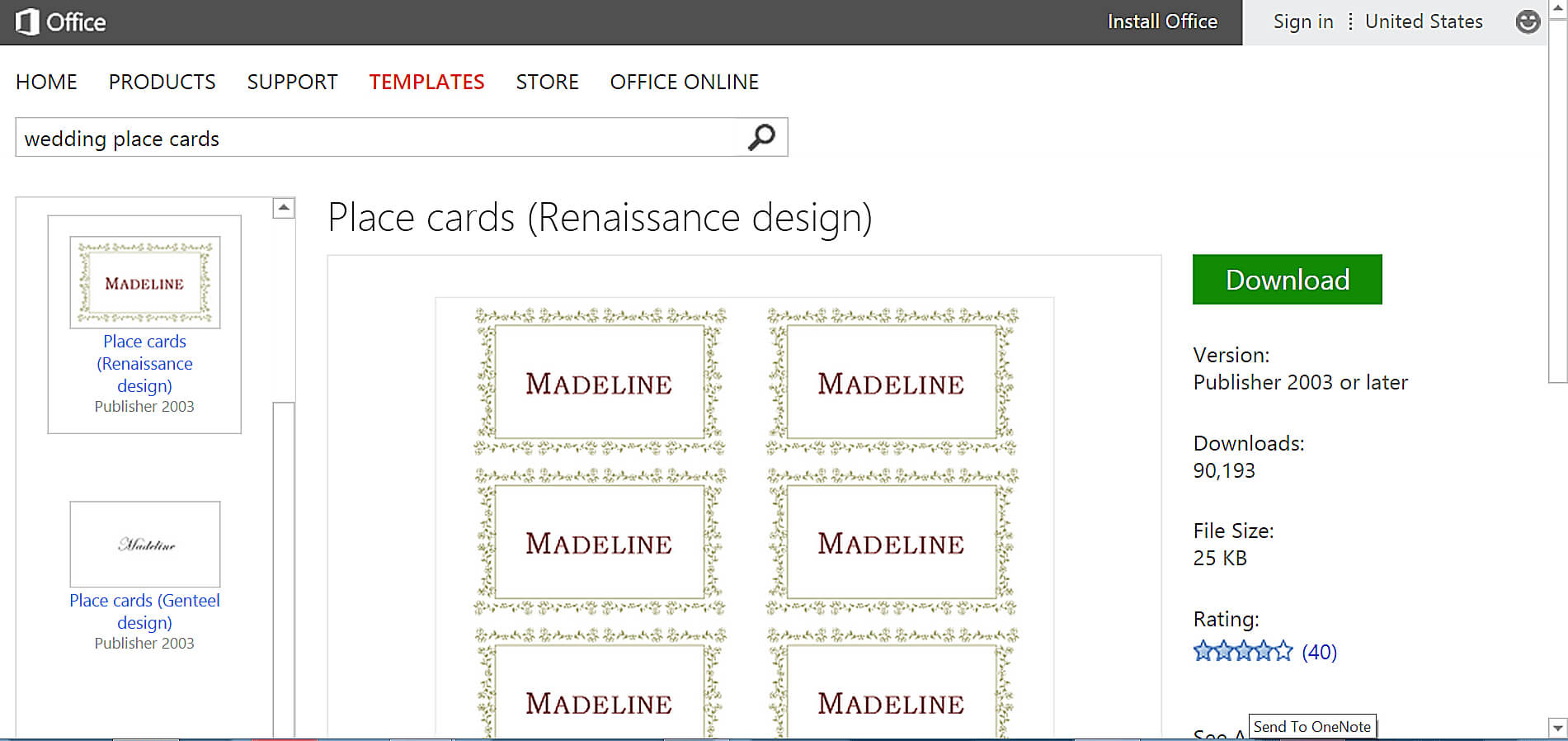Open the Genteel design thumbnail
Viewport: 1568px width, 741px height.
144,544
